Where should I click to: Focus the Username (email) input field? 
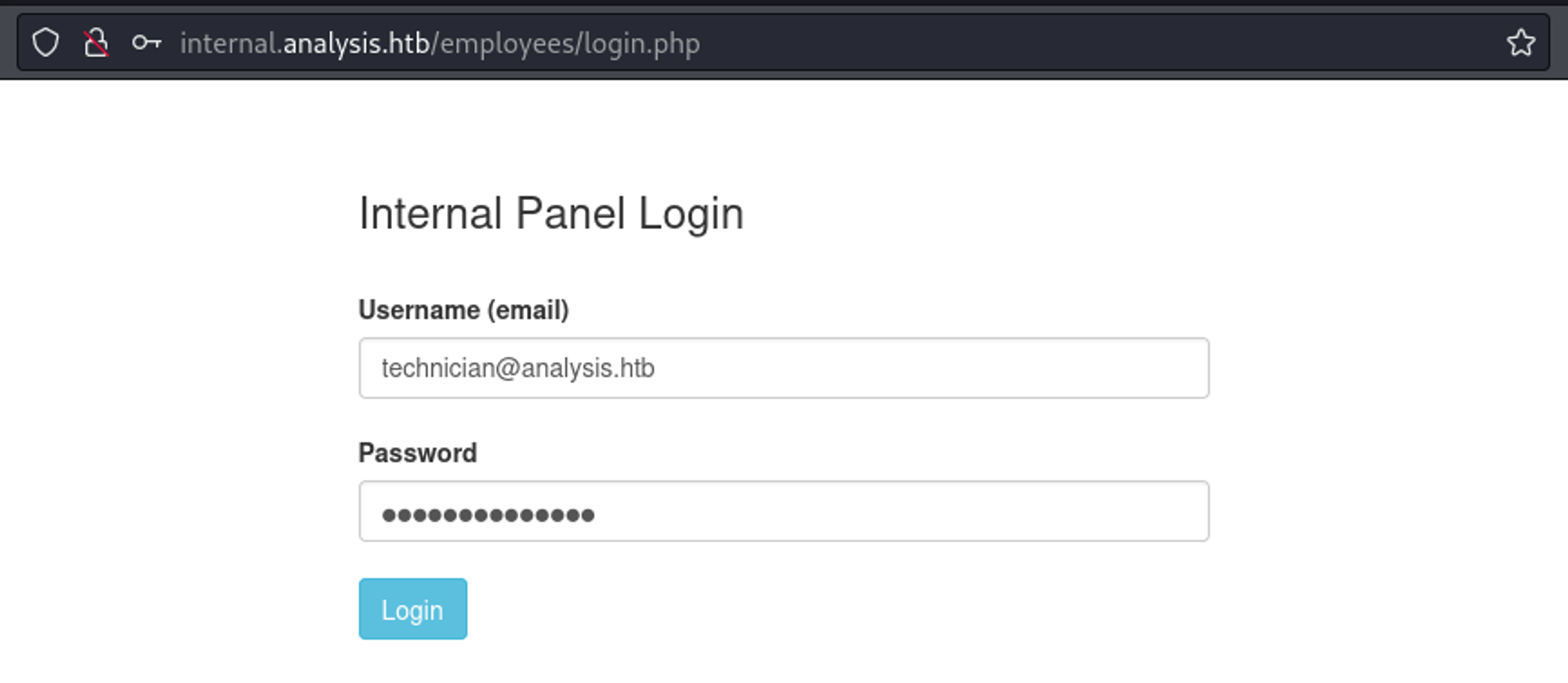coord(782,368)
